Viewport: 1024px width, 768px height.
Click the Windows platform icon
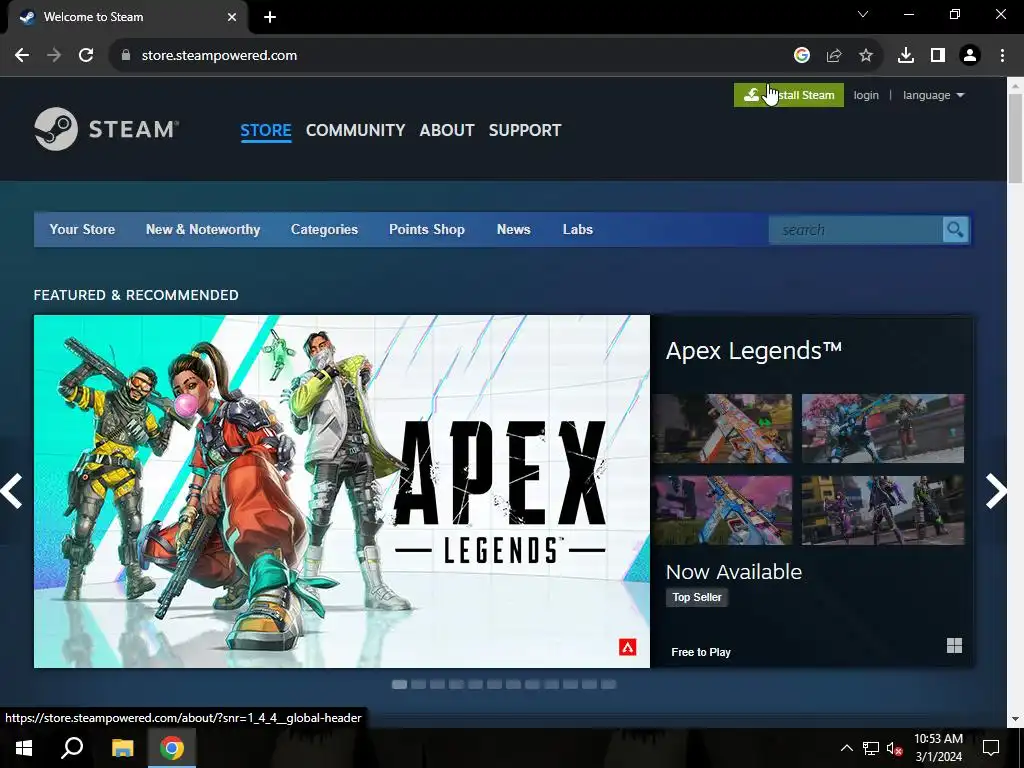(x=954, y=645)
